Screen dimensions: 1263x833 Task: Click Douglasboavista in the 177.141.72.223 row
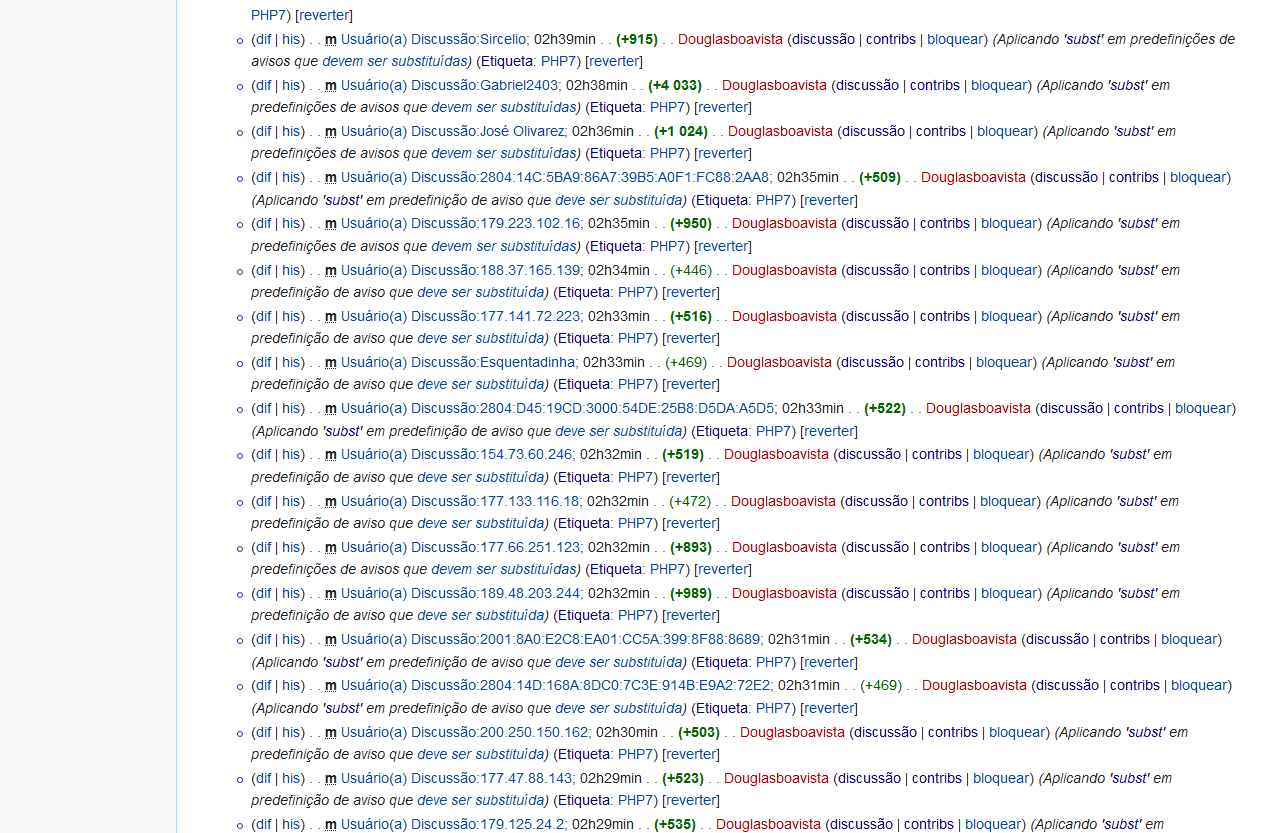784,316
